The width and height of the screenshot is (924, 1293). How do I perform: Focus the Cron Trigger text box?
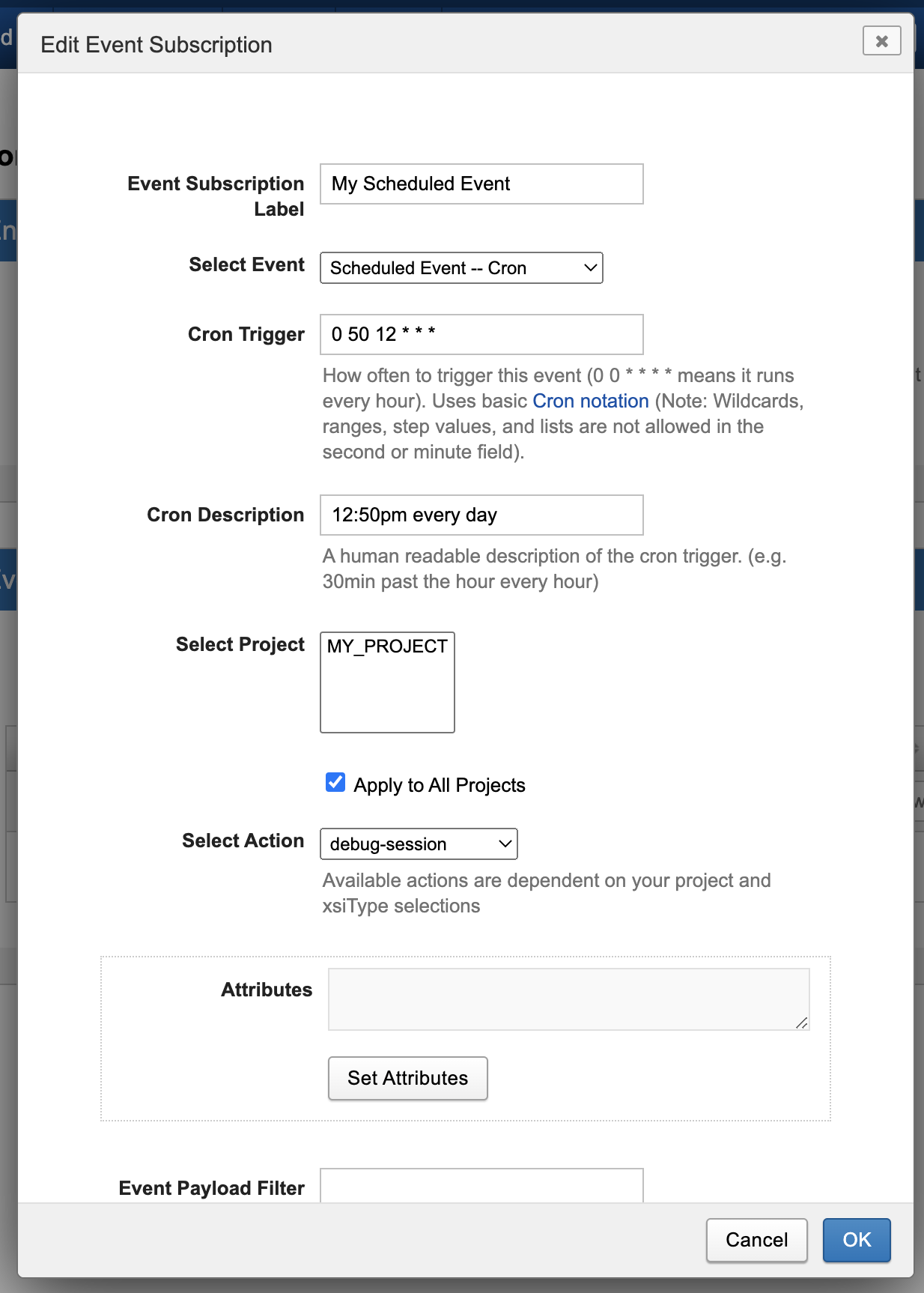click(481, 335)
